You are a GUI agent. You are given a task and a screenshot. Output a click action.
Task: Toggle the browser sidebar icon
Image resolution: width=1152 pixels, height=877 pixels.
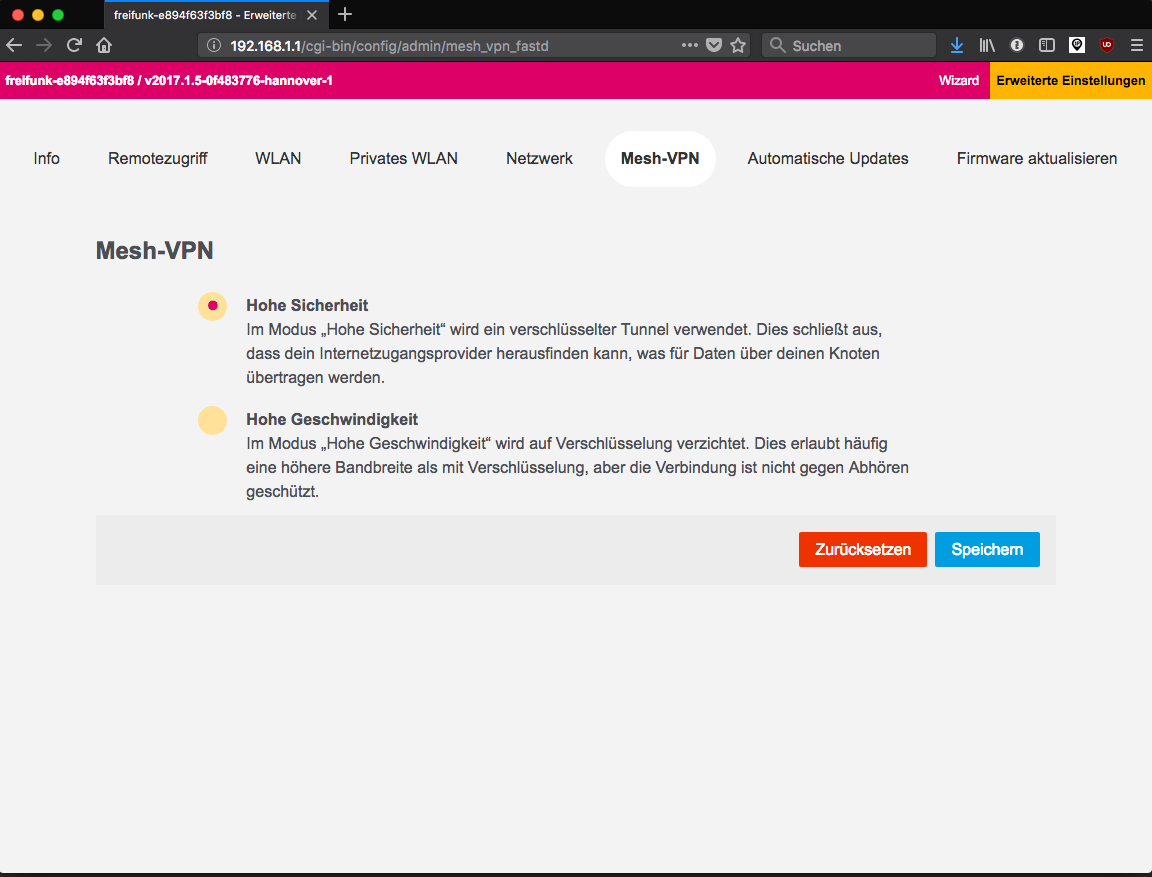[1047, 45]
